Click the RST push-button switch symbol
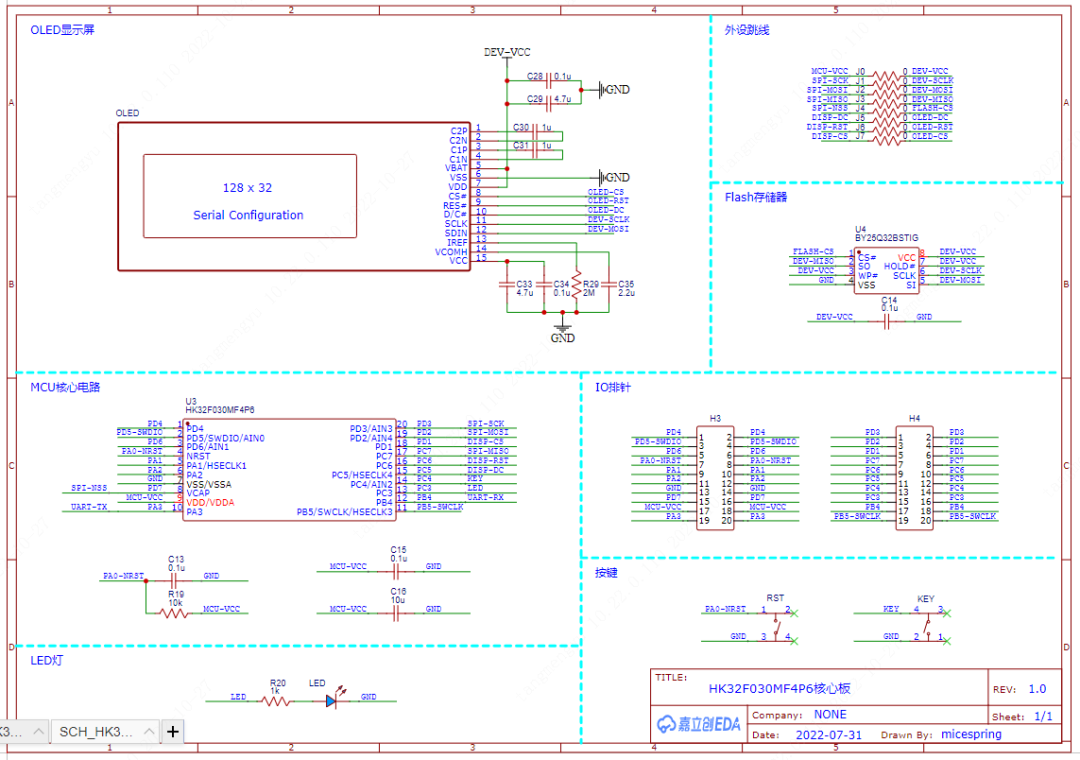Screen dimensions: 1080x760 (777, 622)
